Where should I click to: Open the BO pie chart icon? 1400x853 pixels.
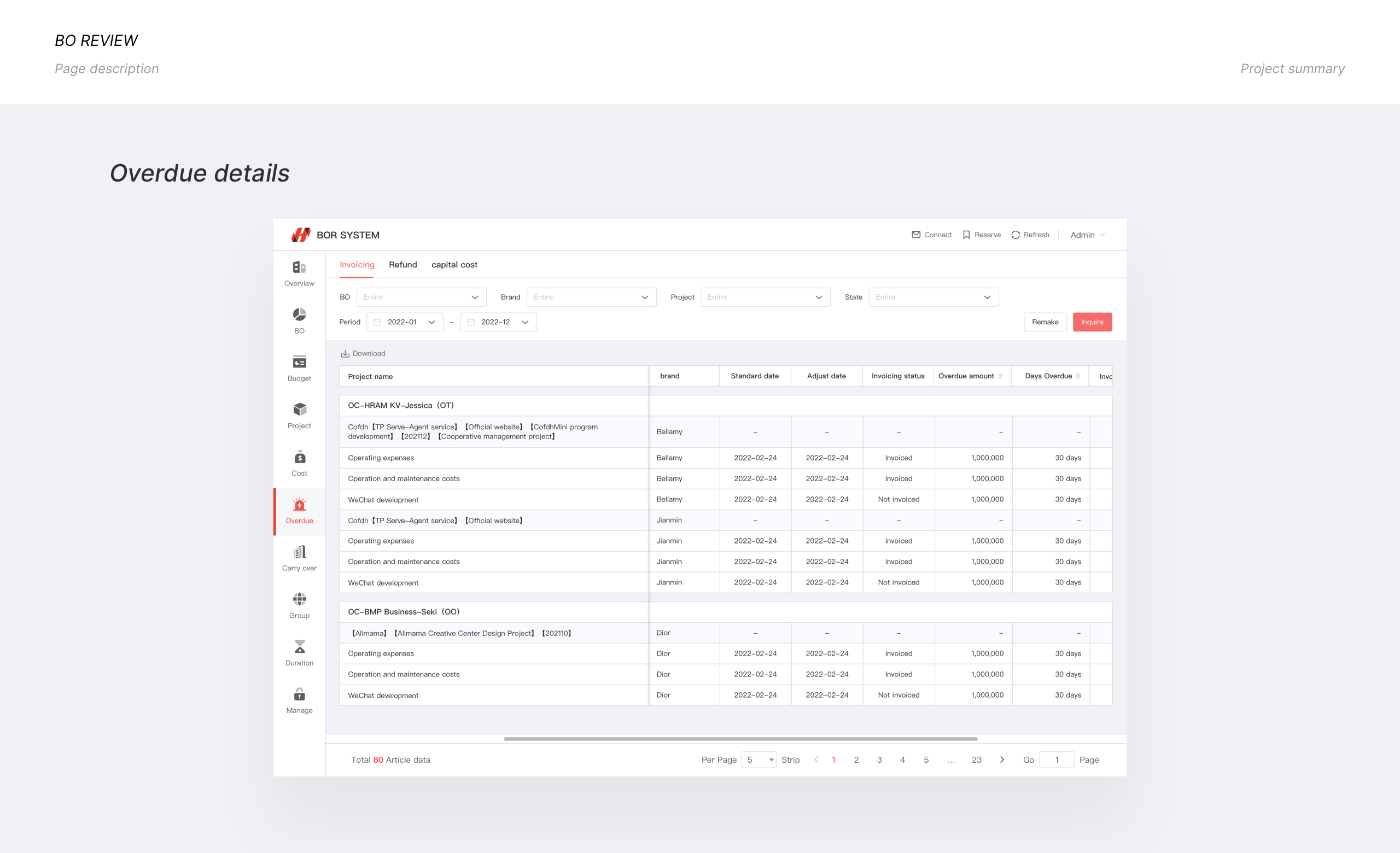300,314
